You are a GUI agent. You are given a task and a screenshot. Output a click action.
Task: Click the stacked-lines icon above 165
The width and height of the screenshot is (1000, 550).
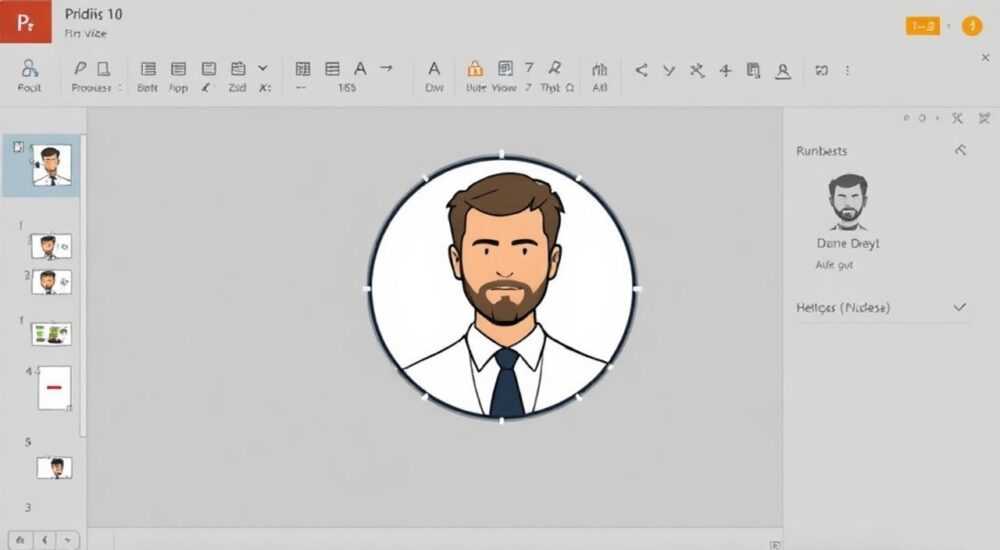tap(332, 69)
